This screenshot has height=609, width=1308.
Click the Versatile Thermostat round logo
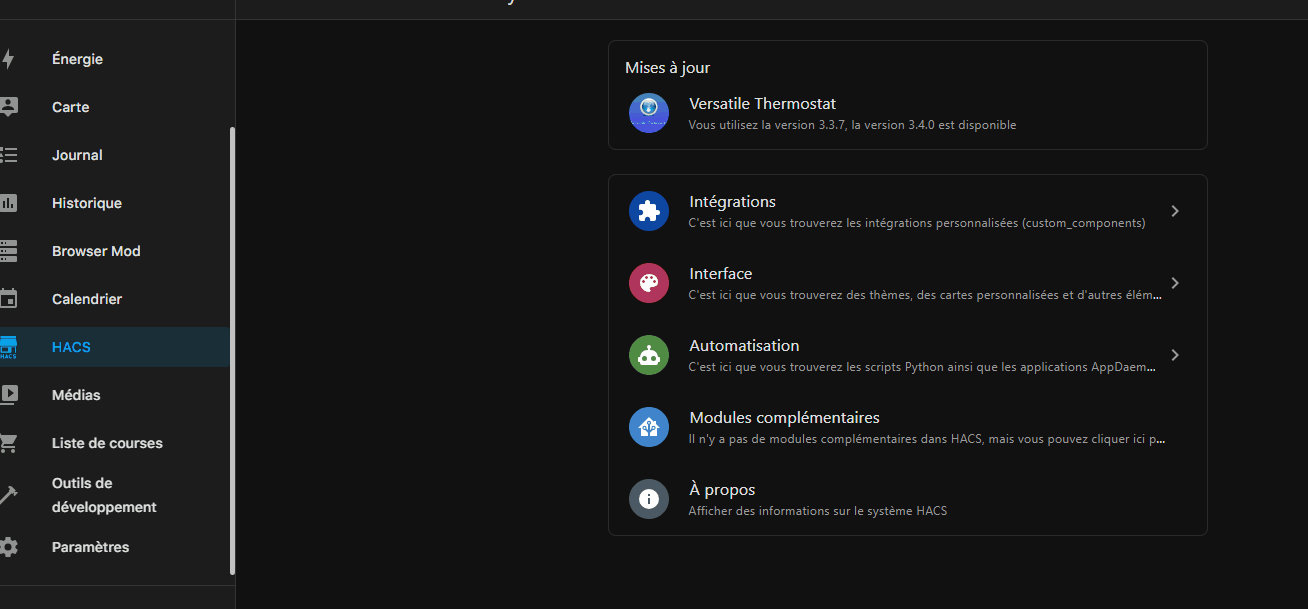click(x=649, y=113)
